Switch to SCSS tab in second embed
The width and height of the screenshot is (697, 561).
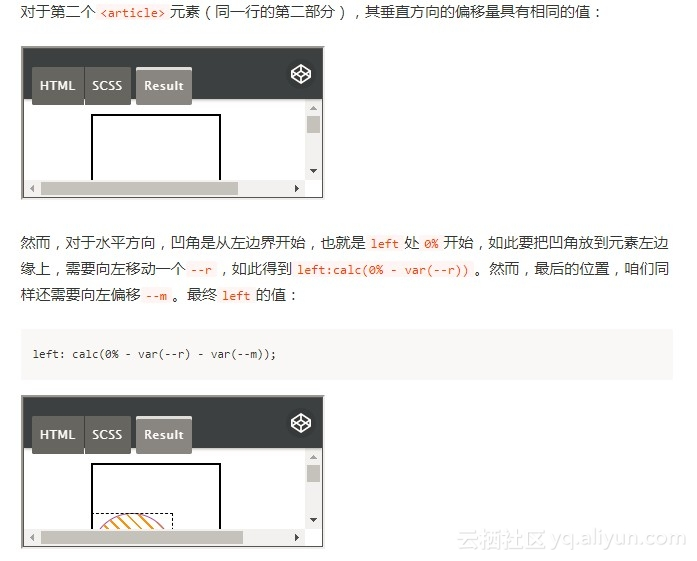pos(108,435)
